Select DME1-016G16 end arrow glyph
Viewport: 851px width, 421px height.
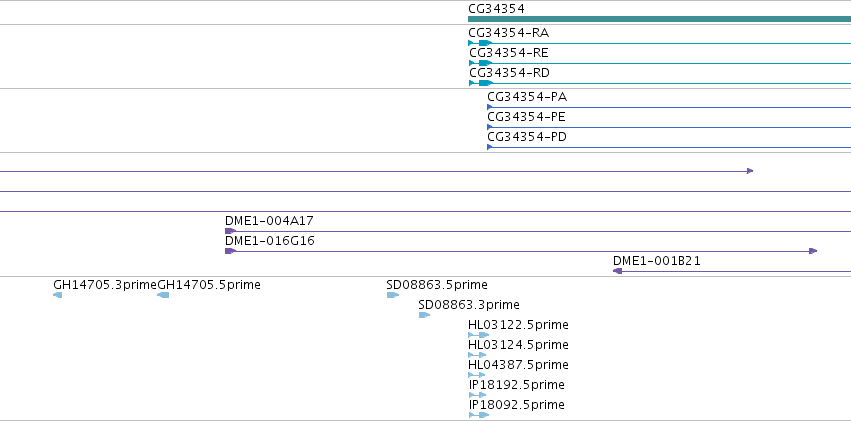[x=813, y=251]
